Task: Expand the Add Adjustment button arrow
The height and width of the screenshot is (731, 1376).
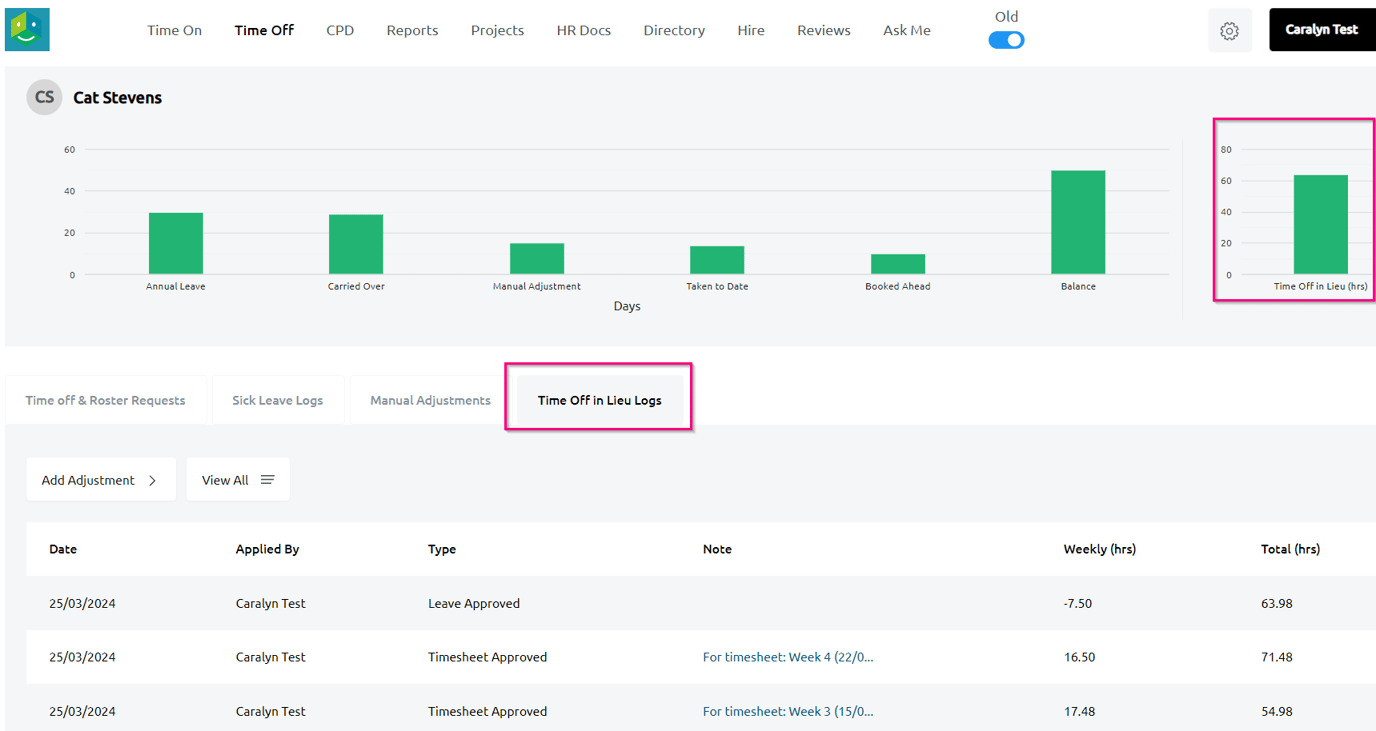Action: click(x=152, y=480)
